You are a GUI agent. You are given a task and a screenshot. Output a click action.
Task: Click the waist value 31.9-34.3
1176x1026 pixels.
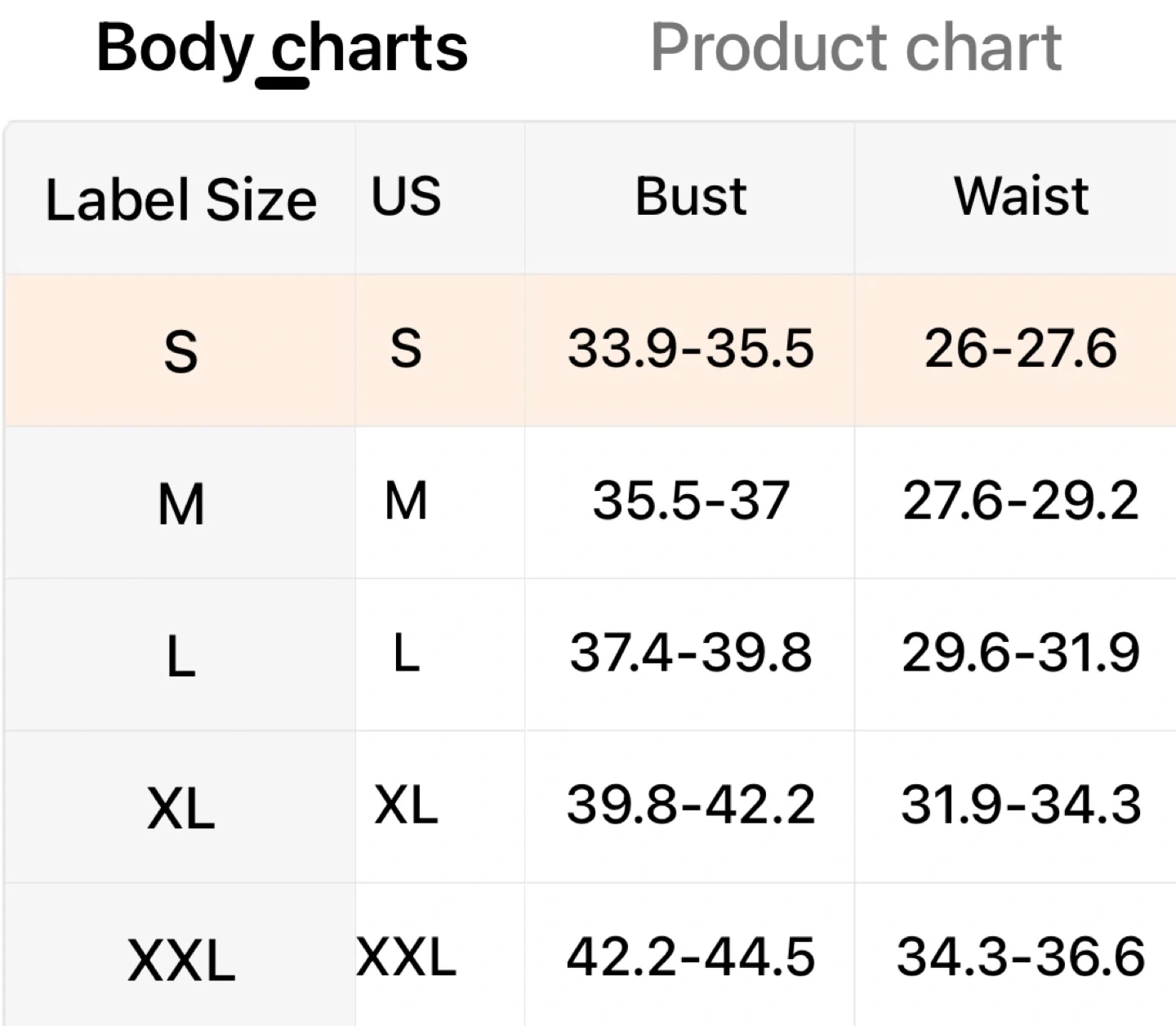tap(1021, 805)
